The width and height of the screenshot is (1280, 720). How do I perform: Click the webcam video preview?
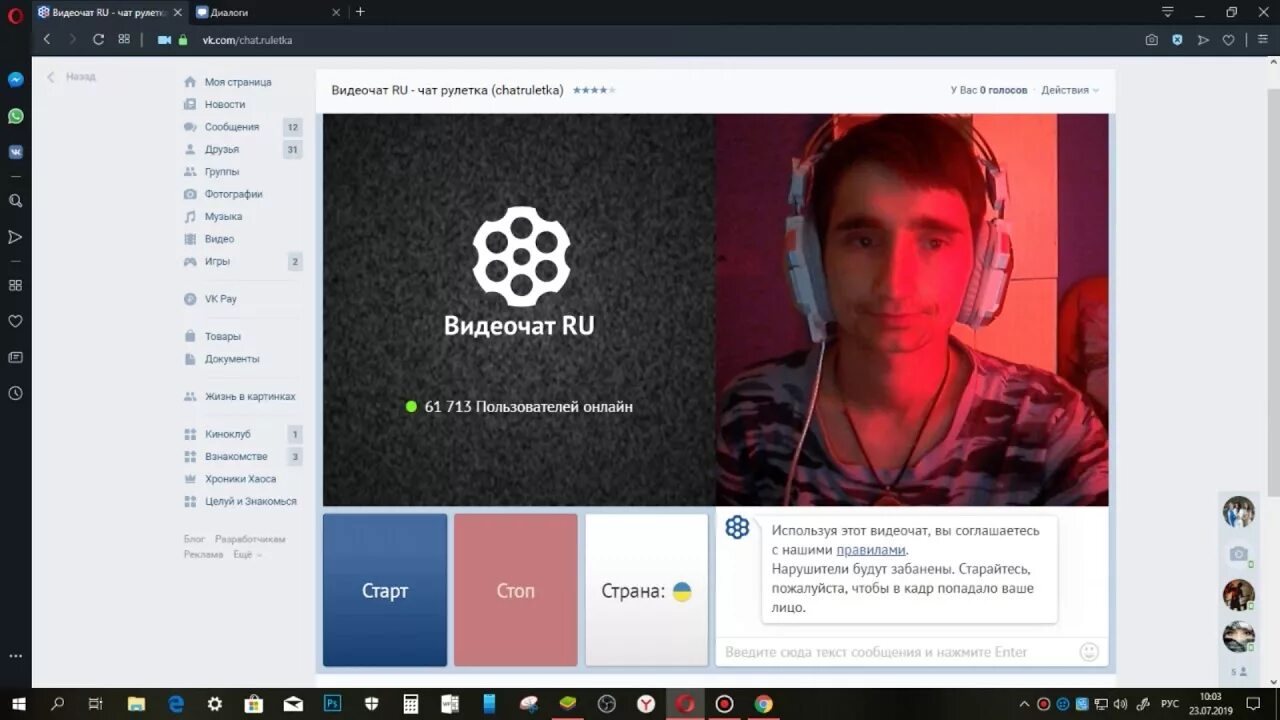pos(912,310)
